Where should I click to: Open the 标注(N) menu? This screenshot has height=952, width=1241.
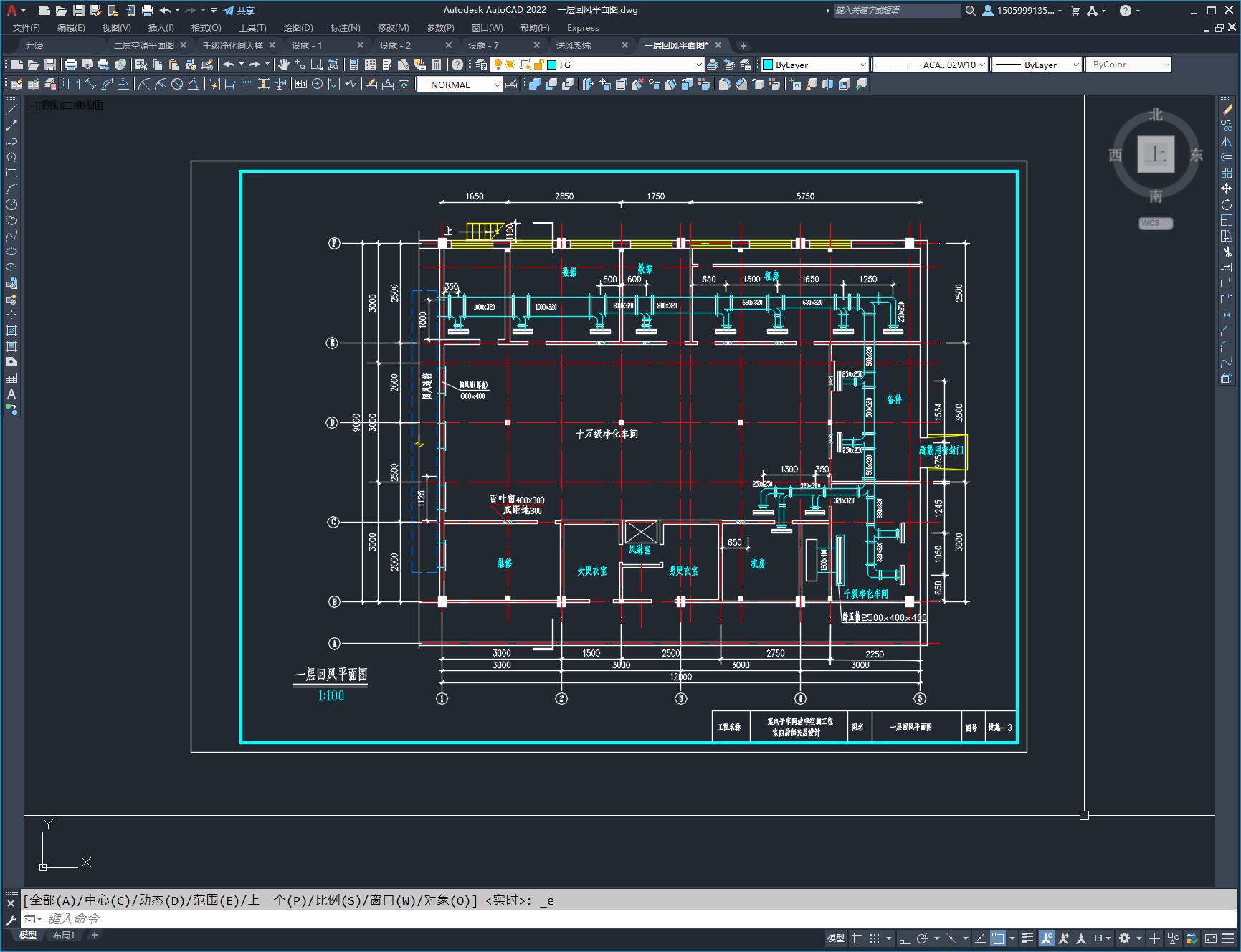(x=345, y=27)
